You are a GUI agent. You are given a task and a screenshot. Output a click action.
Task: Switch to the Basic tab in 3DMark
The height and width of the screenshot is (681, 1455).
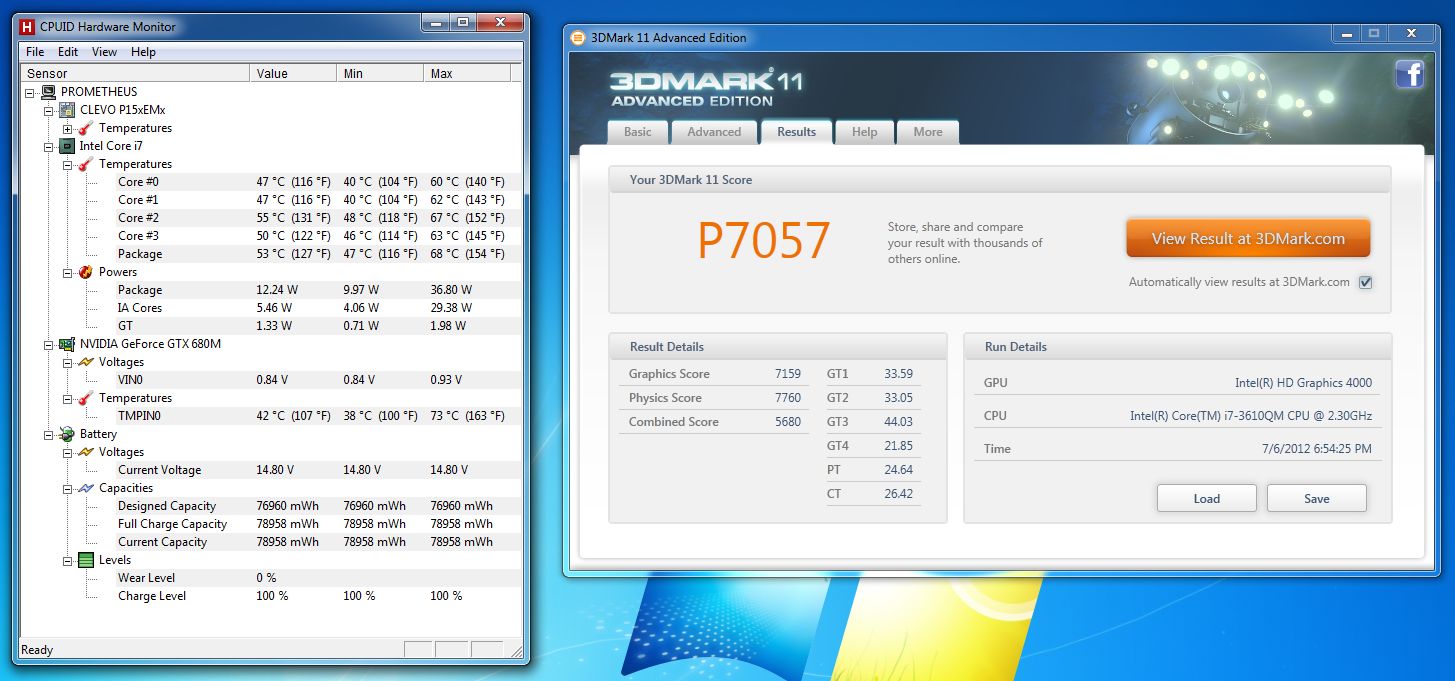point(638,132)
